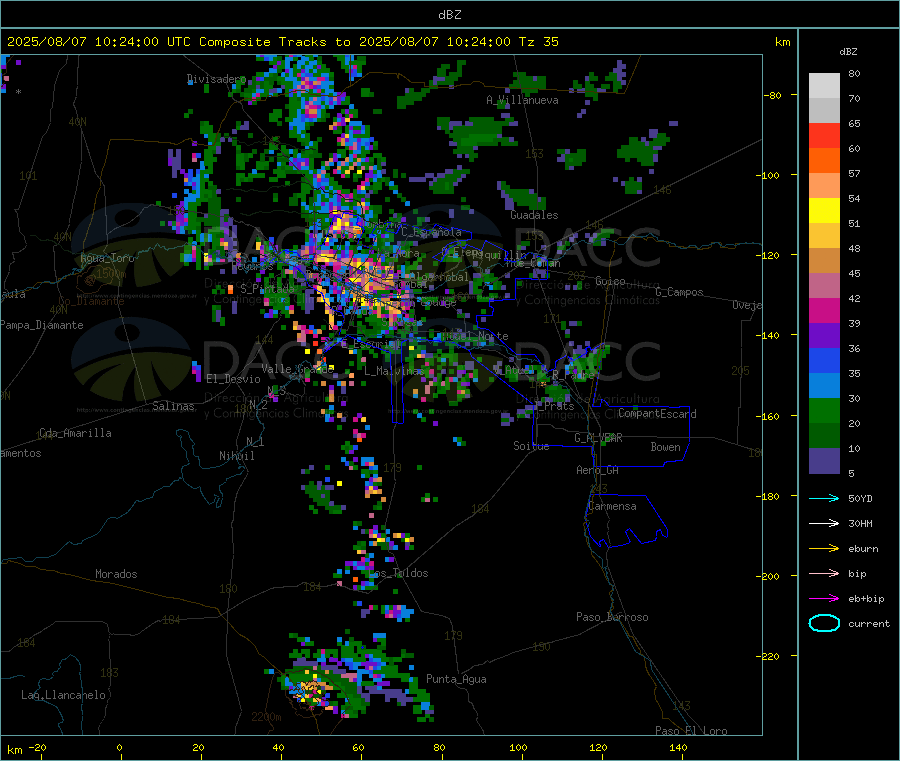
Task: Click the Bowen place label
Action: (x=665, y=446)
